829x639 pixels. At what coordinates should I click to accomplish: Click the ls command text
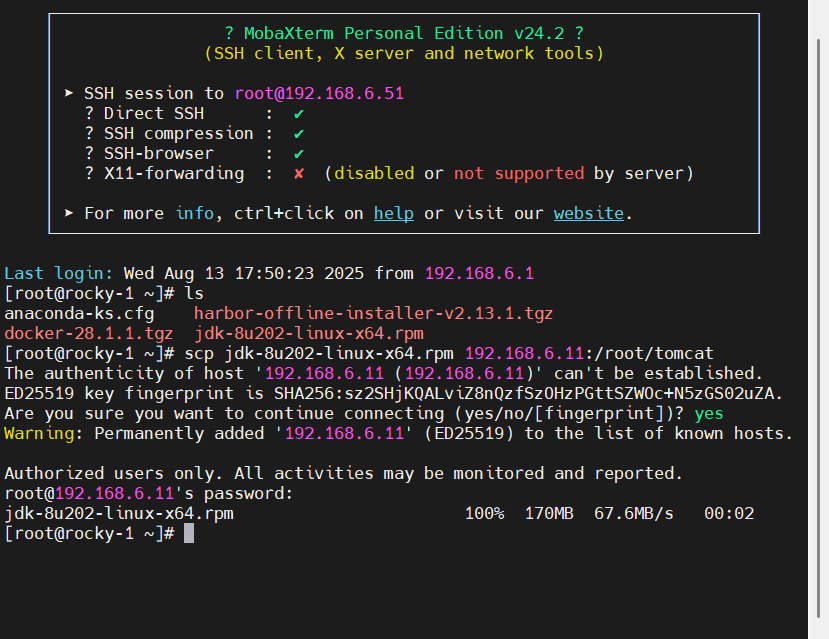(194, 293)
